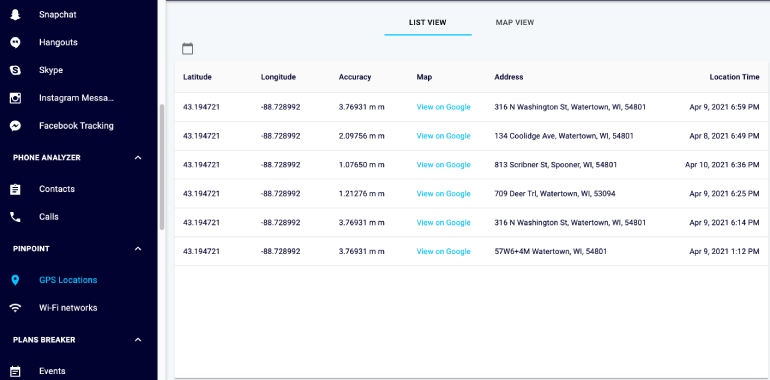770x380 pixels.
Task: Open Contacts clipboard icon in sidebar
Action: tap(15, 189)
